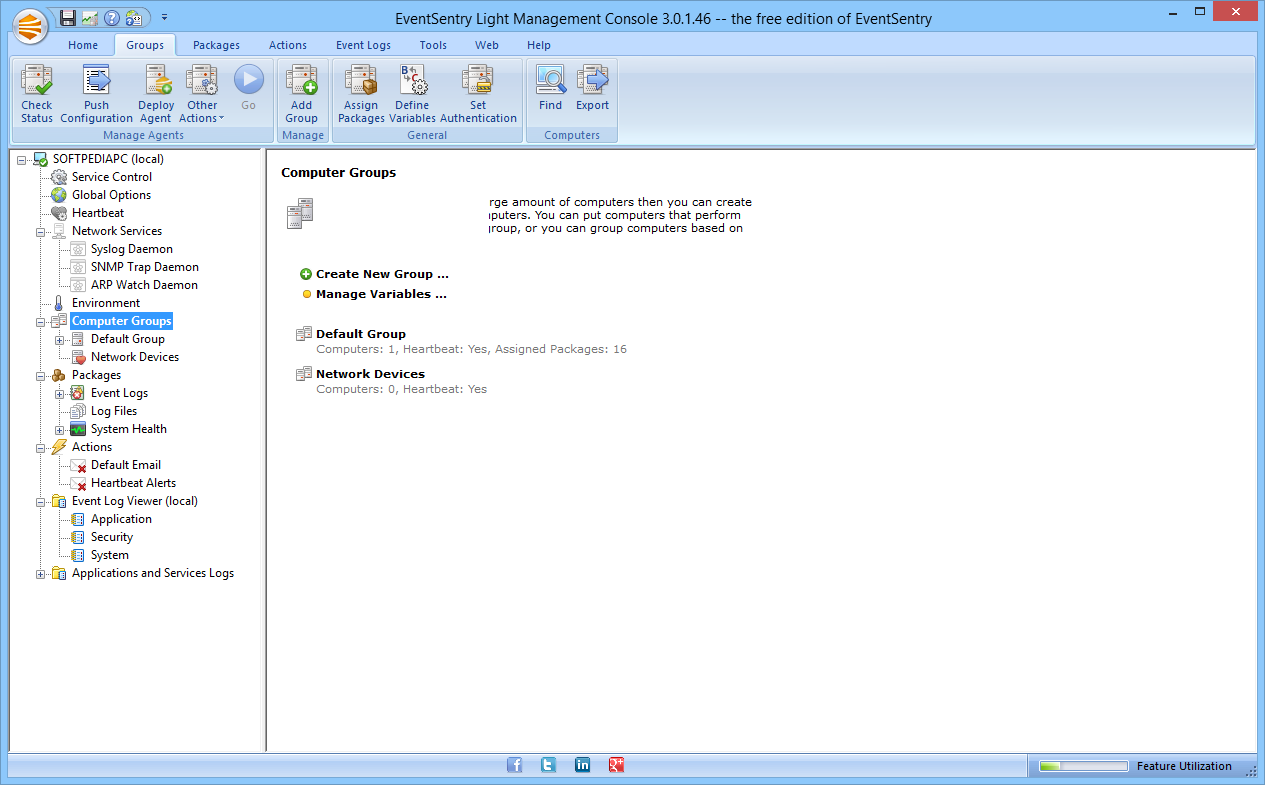The image size is (1265, 785).
Task: Click the Default Email envelope icon
Action: [78, 465]
